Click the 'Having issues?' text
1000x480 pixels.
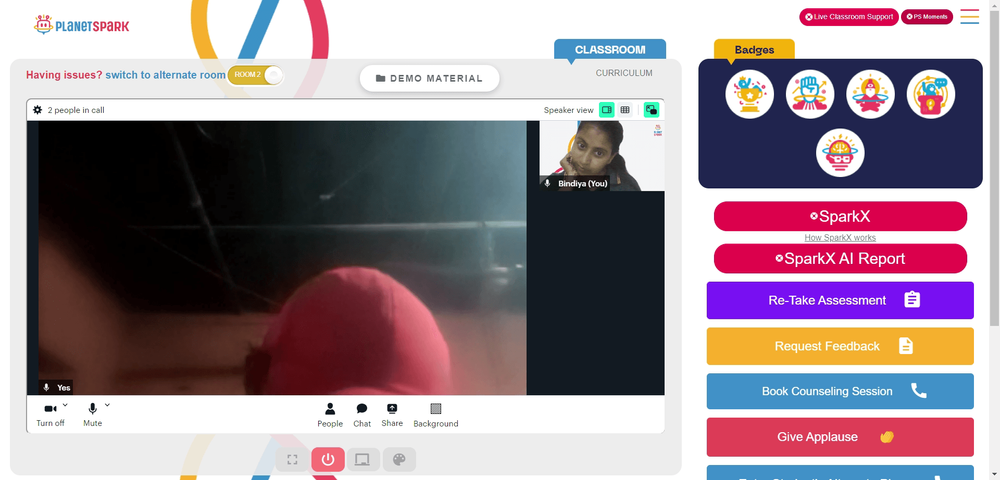click(x=64, y=75)
